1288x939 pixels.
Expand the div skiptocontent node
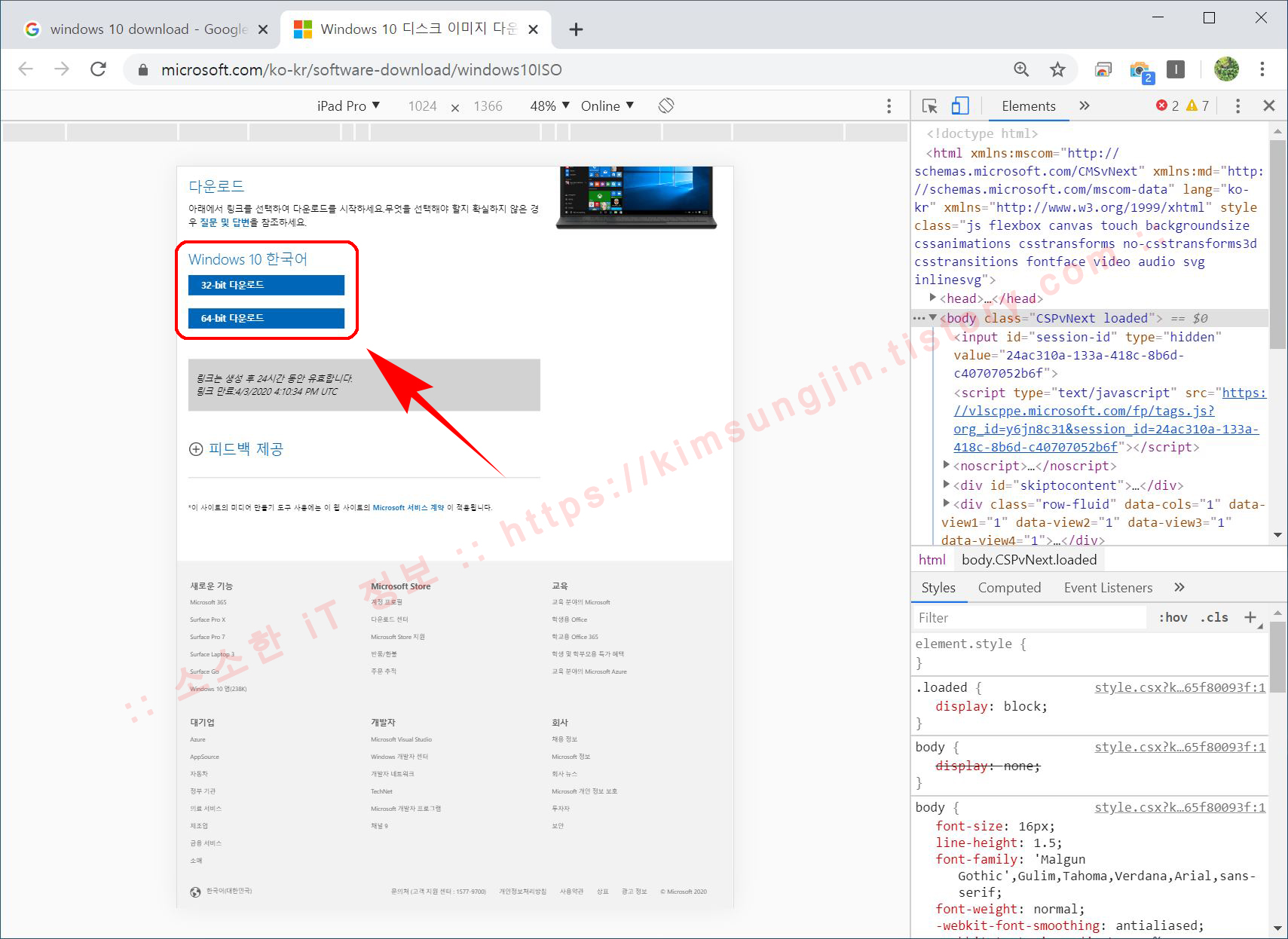pyautogui.click(x=947, y=485)
